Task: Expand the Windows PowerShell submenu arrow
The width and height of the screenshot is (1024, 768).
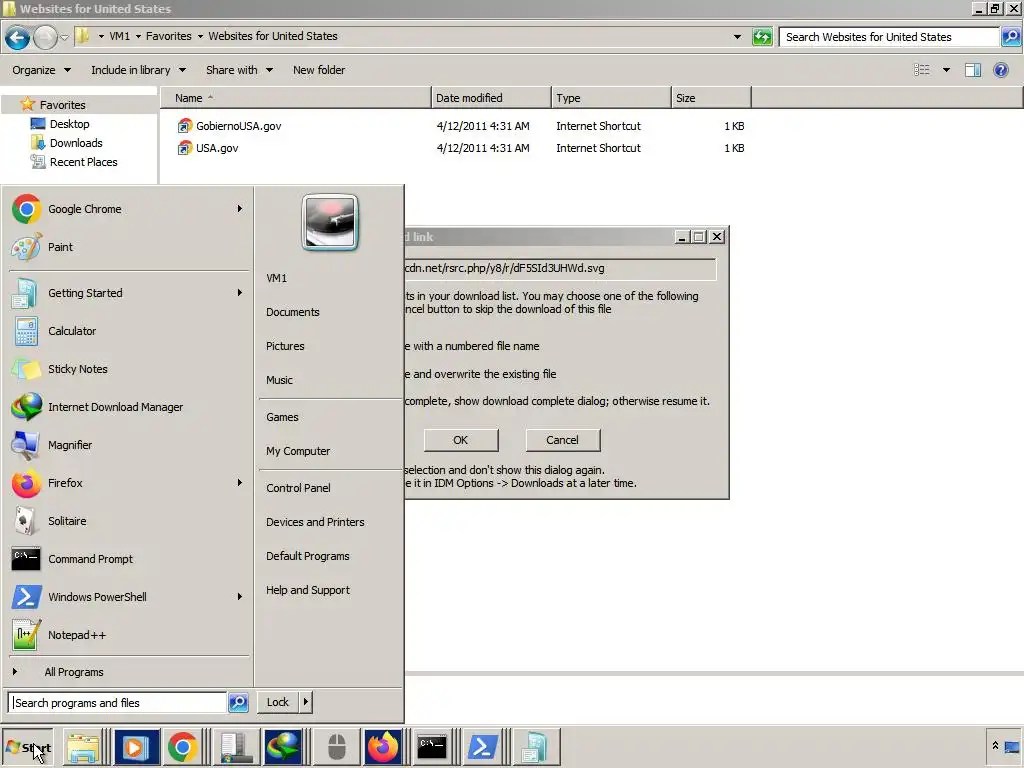Action: point(240,597)
